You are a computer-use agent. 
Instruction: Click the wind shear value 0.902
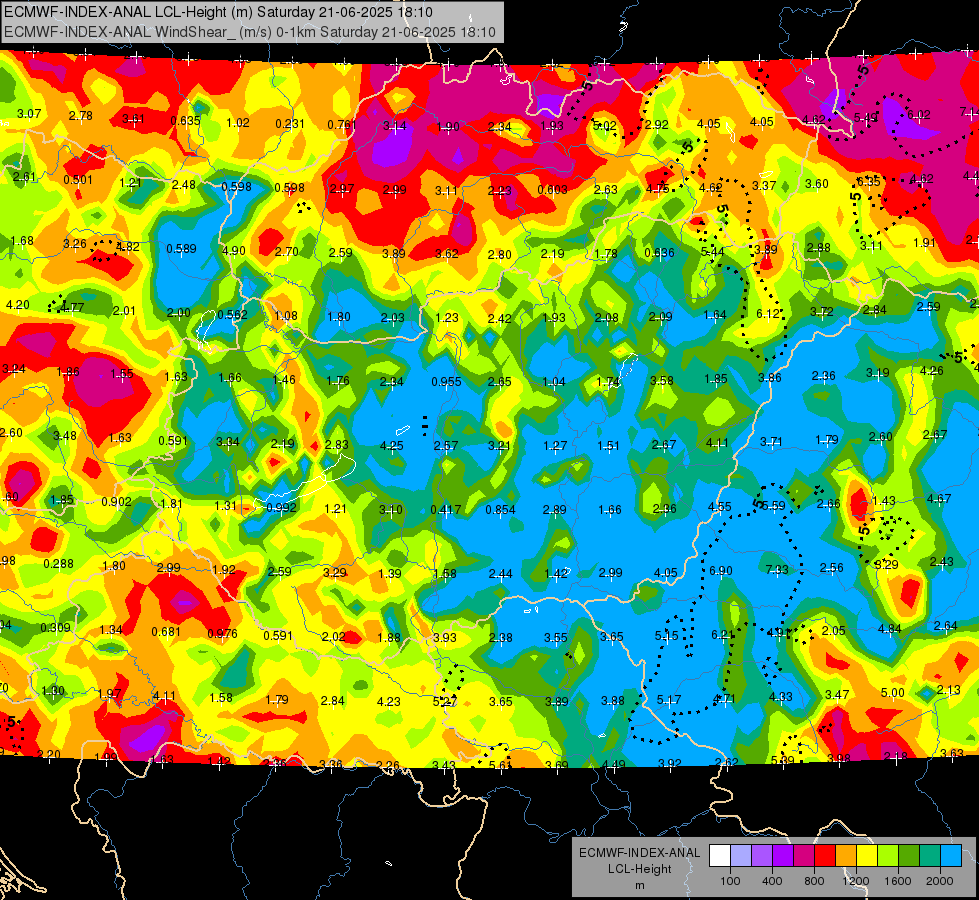point(116,502)
